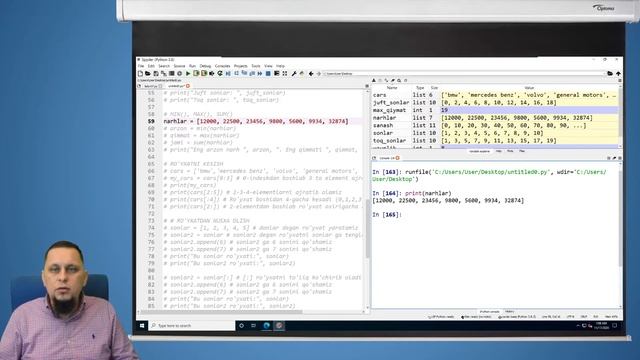Screen dimensions: 640x360
Task: Open IPython console options menu icon
Action: (x=620, y=158)
